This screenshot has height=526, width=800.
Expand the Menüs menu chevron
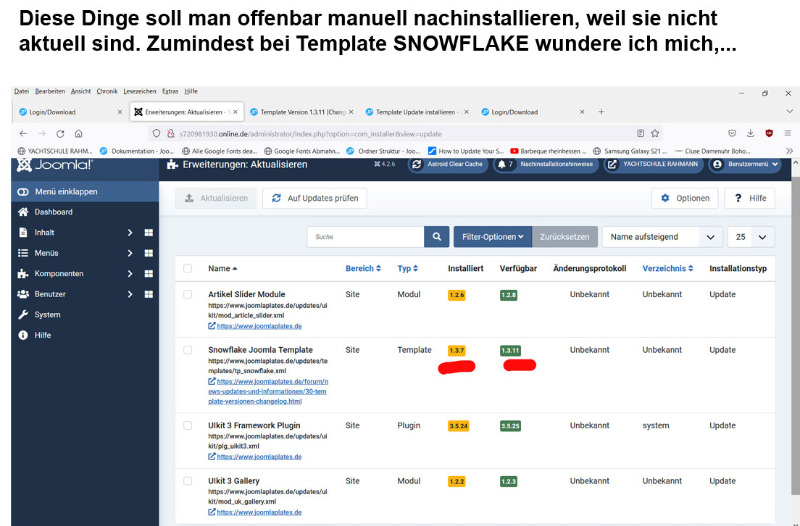tap(130, 253)
